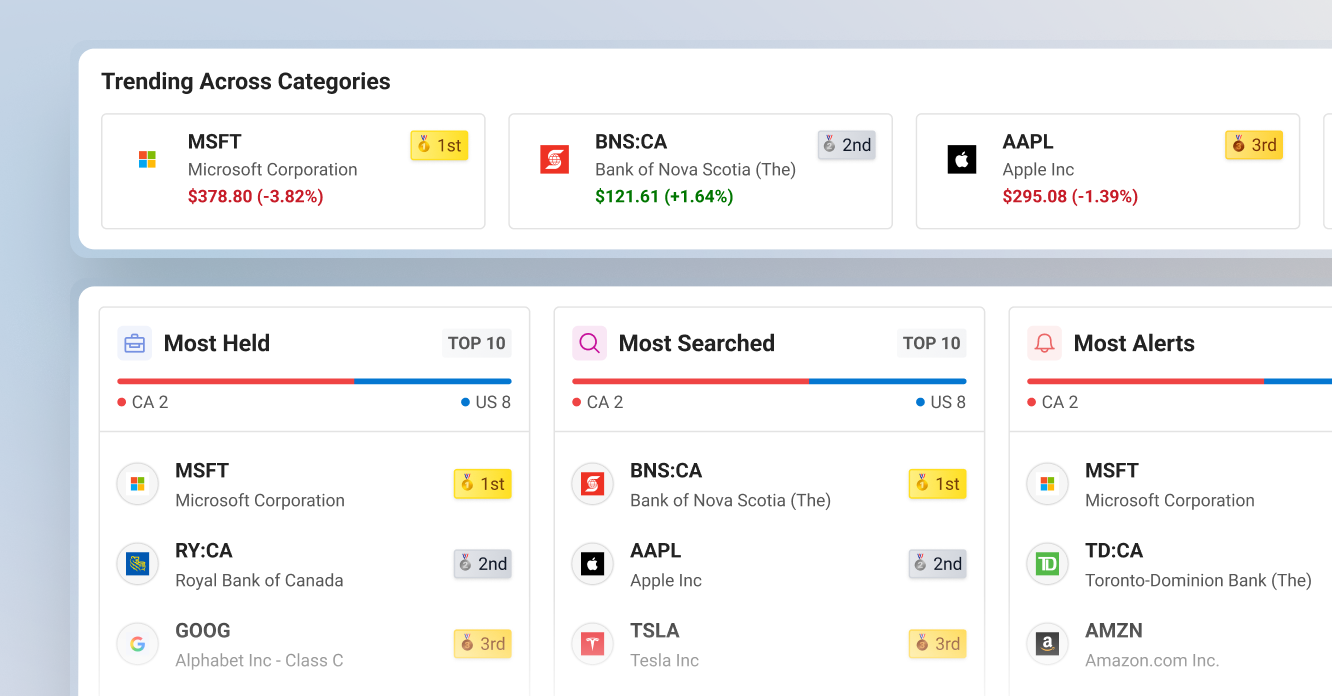The image size is (1332, 696).
Task: Click the Most Alerts panel title
Action: 1134,343
